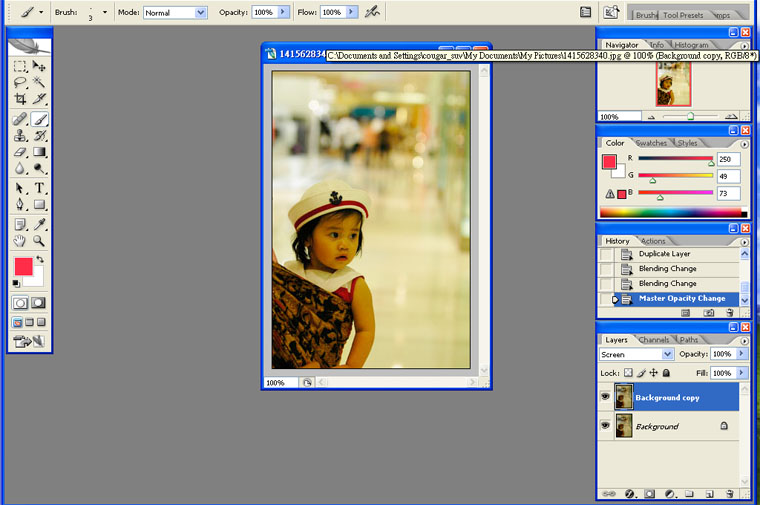Image resolution: width=760 pixels, height=505 pixels.
Task: Switch to the Channels tab
Action: [653, 340]
